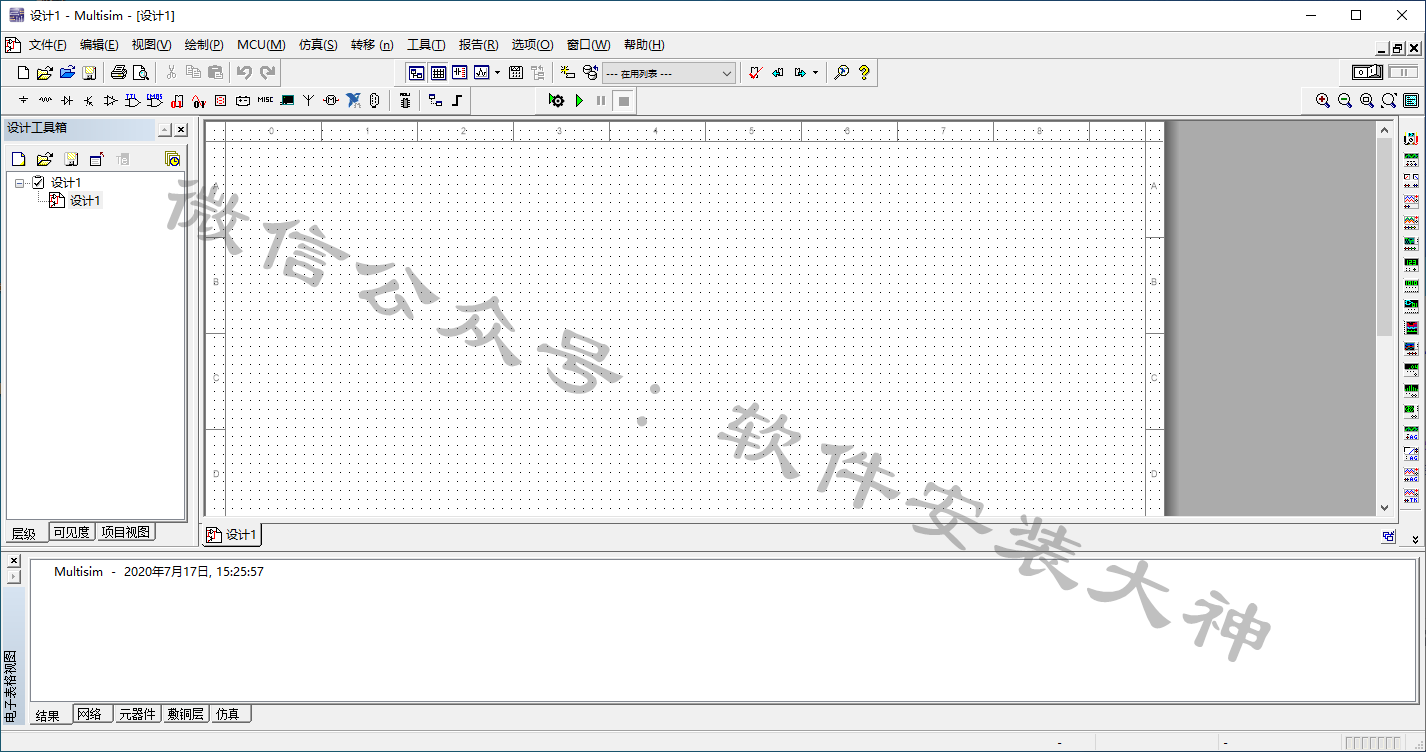Stop the simulation
The height and width of the screenshot is (752, 1426).
(623, 100)
